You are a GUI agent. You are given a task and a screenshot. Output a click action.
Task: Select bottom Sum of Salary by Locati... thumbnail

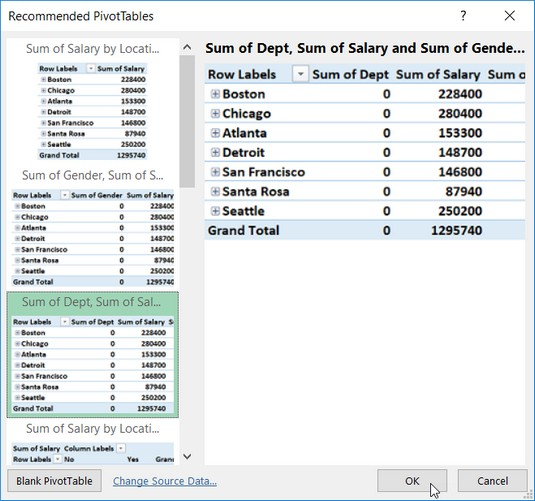[x=92, y=443]
